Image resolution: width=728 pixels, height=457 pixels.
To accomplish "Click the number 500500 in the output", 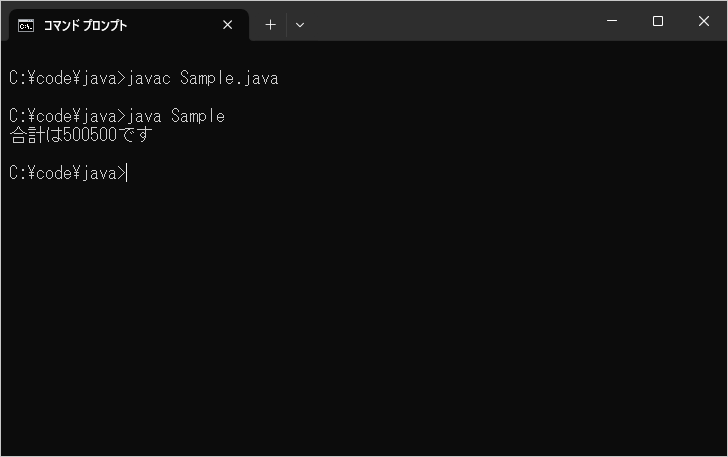I will pyautogui.click(x=90, y=135).
